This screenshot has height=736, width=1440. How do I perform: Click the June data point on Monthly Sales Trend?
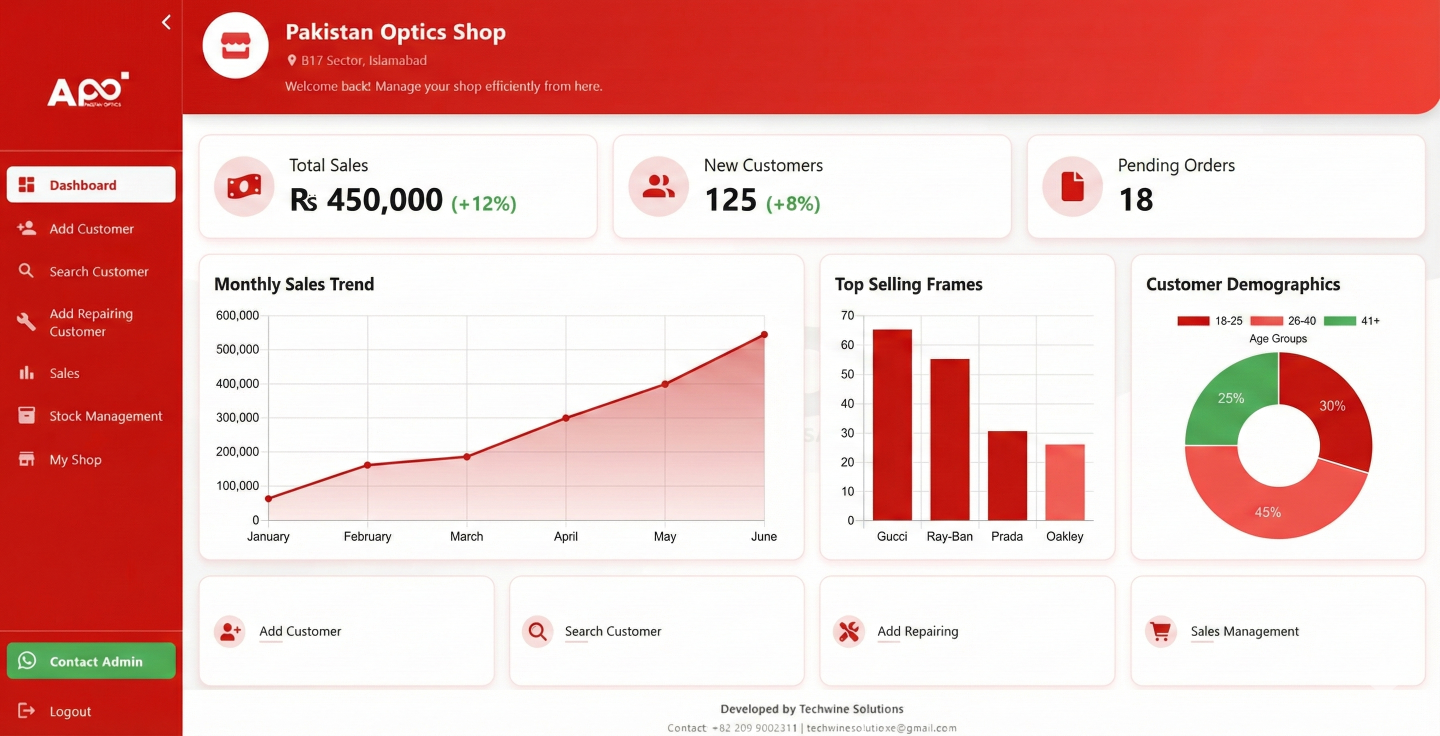coord(764,336)
